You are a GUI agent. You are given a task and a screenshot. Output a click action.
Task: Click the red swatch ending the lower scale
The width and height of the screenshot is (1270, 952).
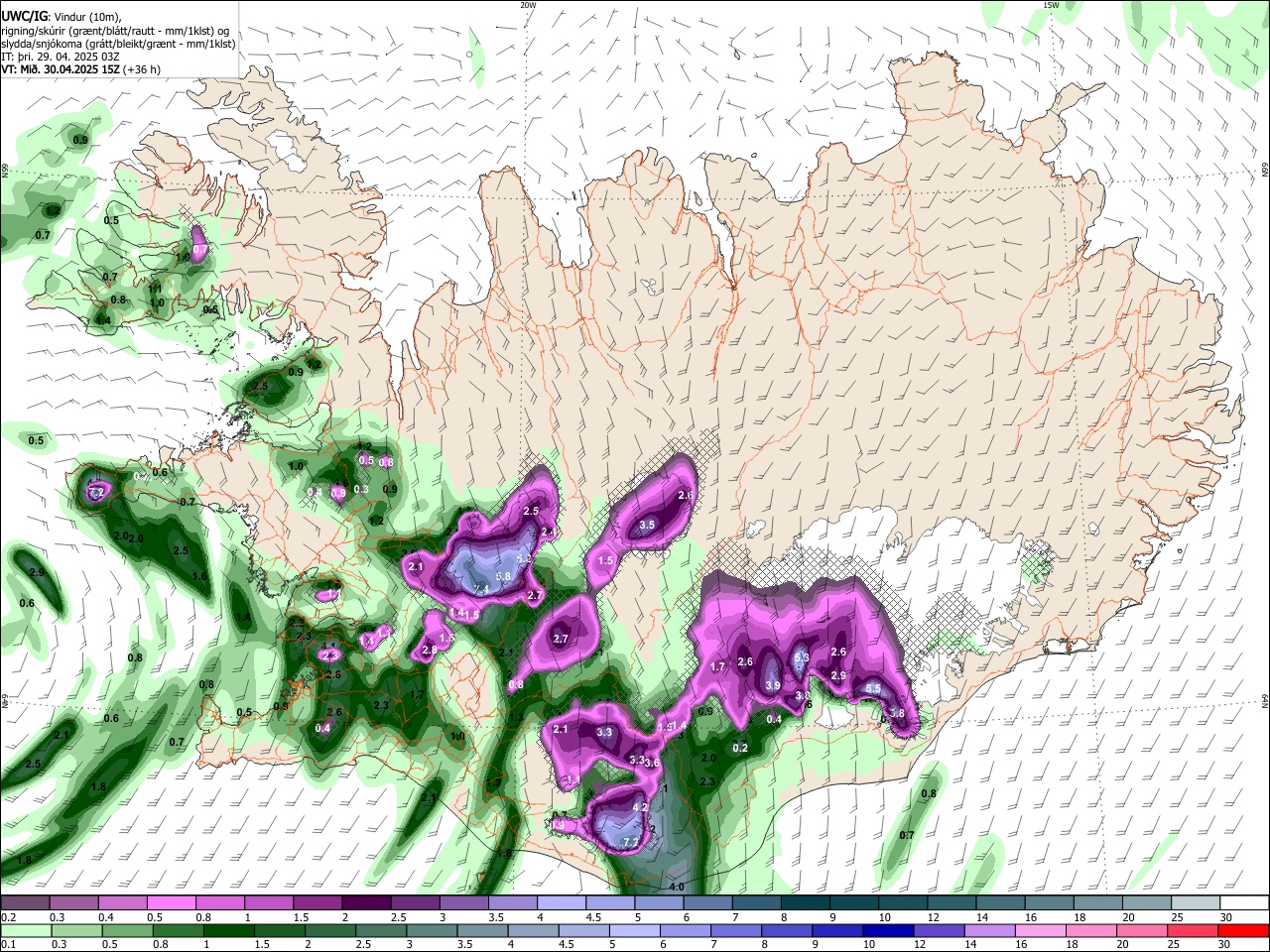pyautogui.click(x=1243, y=930)
